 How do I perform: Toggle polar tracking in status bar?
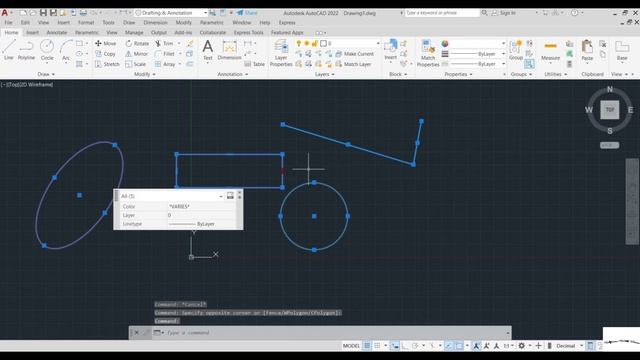coord(415,346)
